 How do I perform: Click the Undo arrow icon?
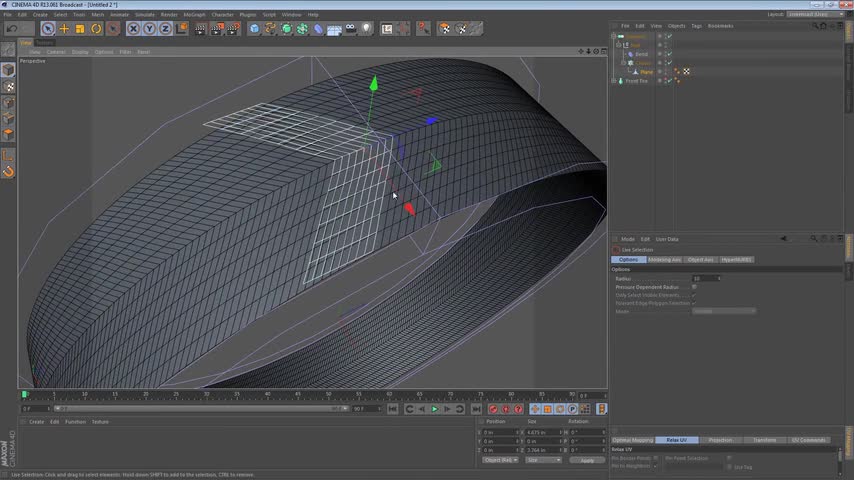[x=11, y=29]
